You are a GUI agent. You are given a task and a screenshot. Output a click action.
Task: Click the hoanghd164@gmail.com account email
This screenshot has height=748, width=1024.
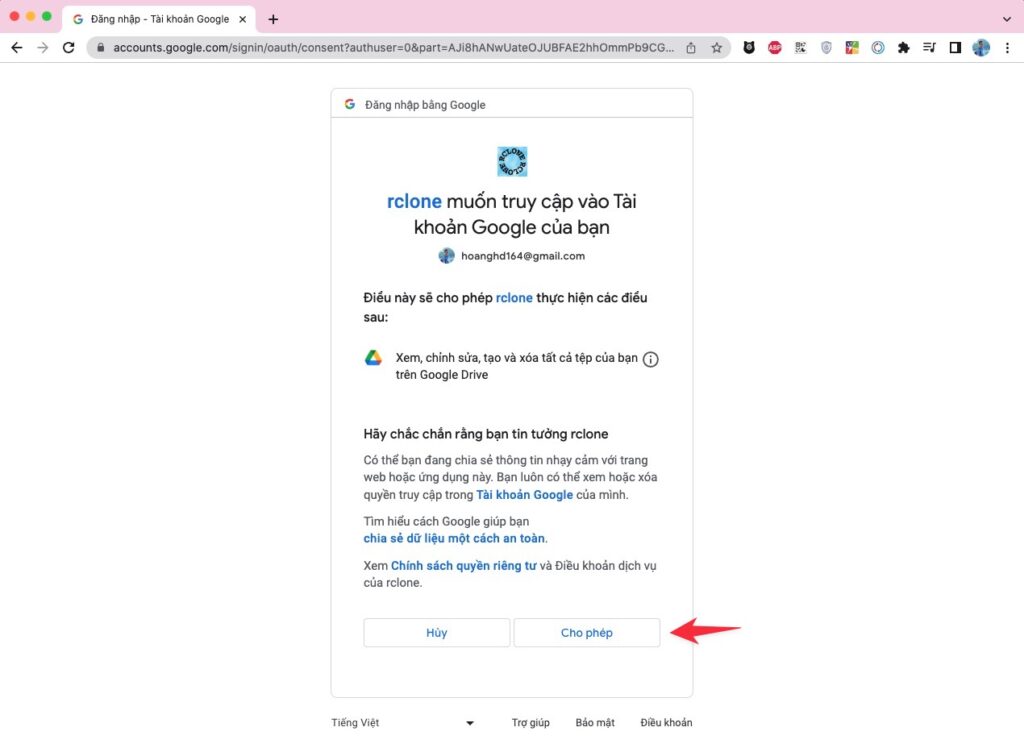click(523, 256)
